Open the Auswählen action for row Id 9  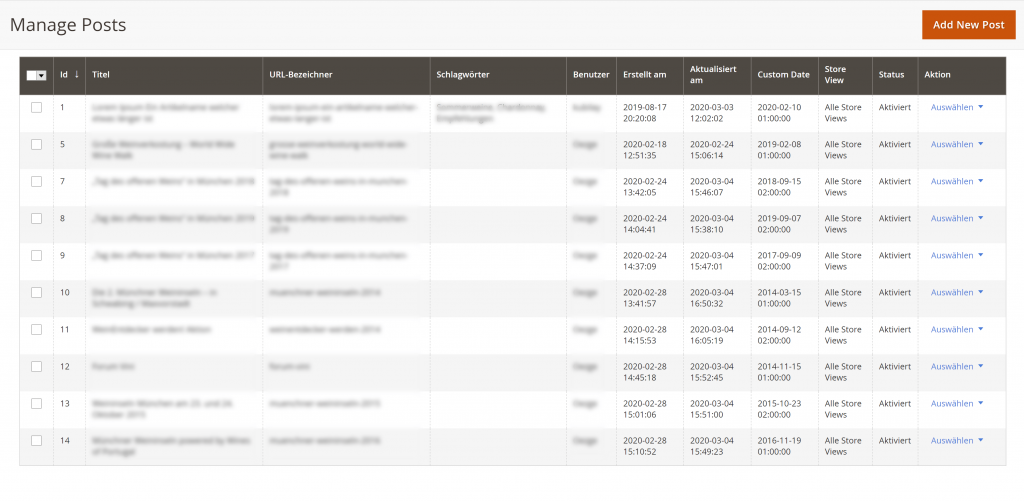957,255
